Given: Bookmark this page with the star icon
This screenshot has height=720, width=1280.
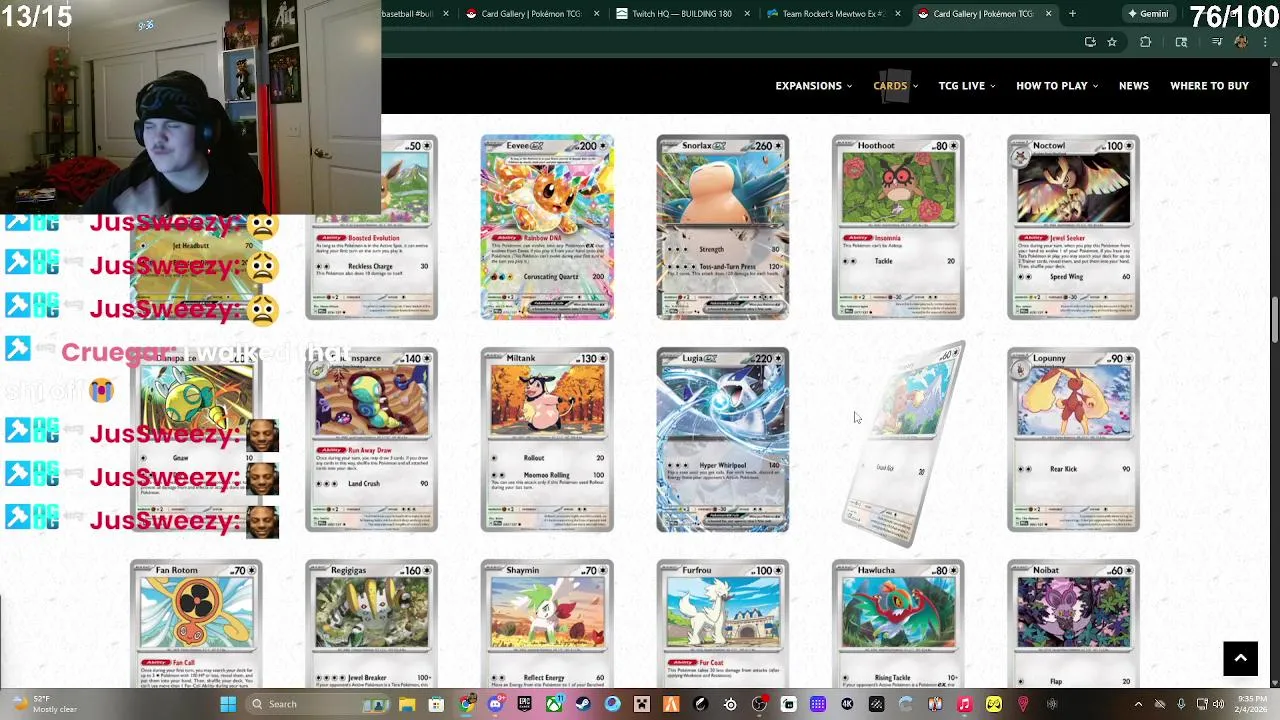Looking at the screenshot, I should click(x=1111, y=42).
